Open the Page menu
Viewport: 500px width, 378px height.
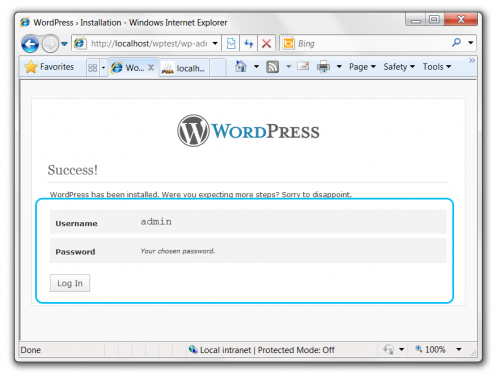point(362,67)
